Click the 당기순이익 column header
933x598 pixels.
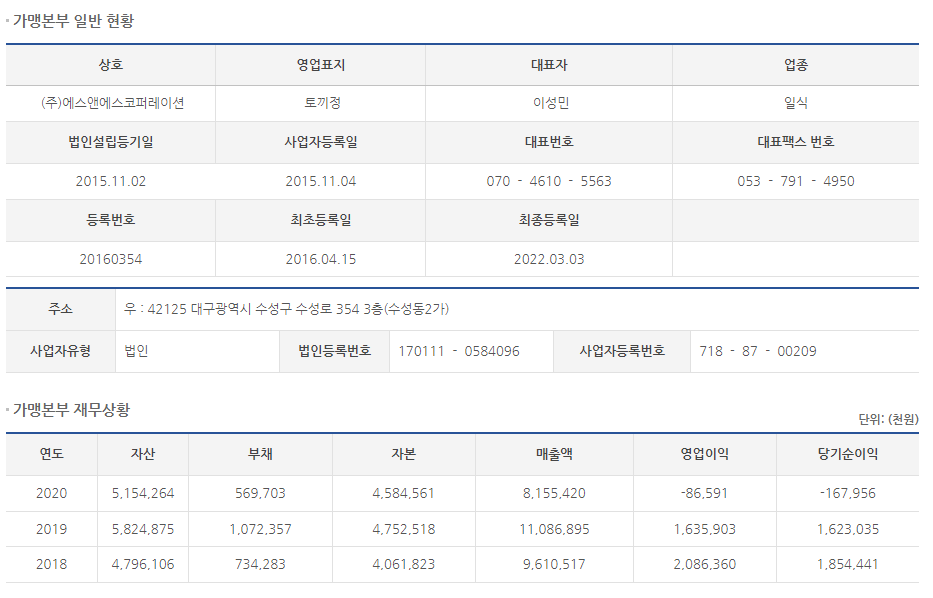(848, 453)
